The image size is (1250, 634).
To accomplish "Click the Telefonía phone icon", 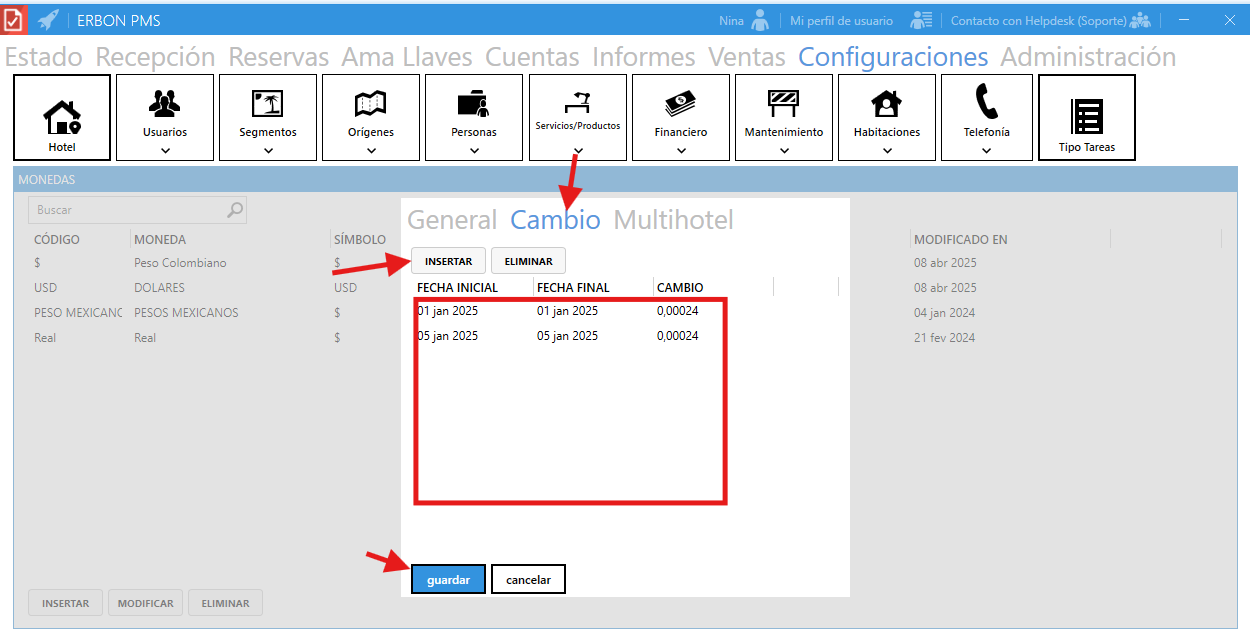I will point(986,102).
